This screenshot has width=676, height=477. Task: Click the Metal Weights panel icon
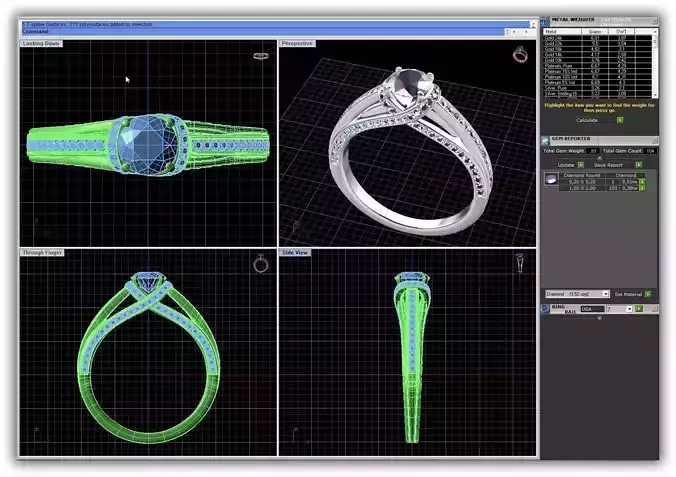545,22
